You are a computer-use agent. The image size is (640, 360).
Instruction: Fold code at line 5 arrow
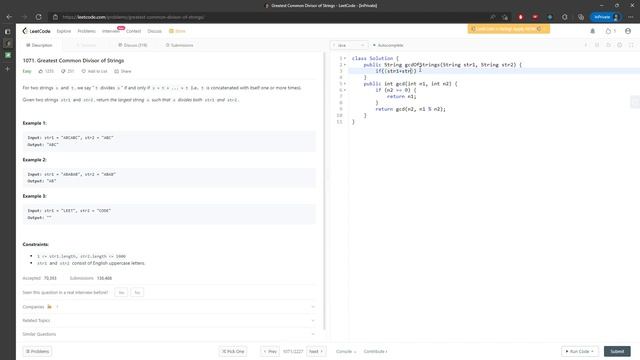345,84
